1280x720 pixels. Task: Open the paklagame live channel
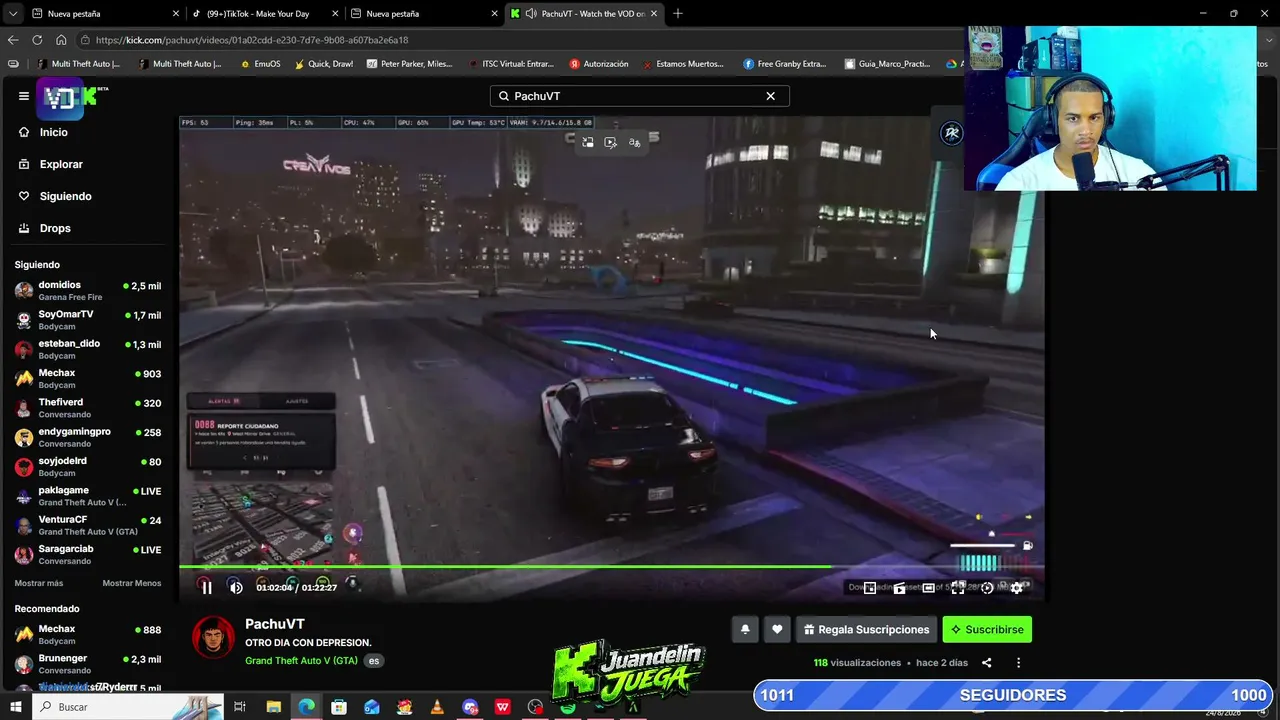tap(88, 496)
